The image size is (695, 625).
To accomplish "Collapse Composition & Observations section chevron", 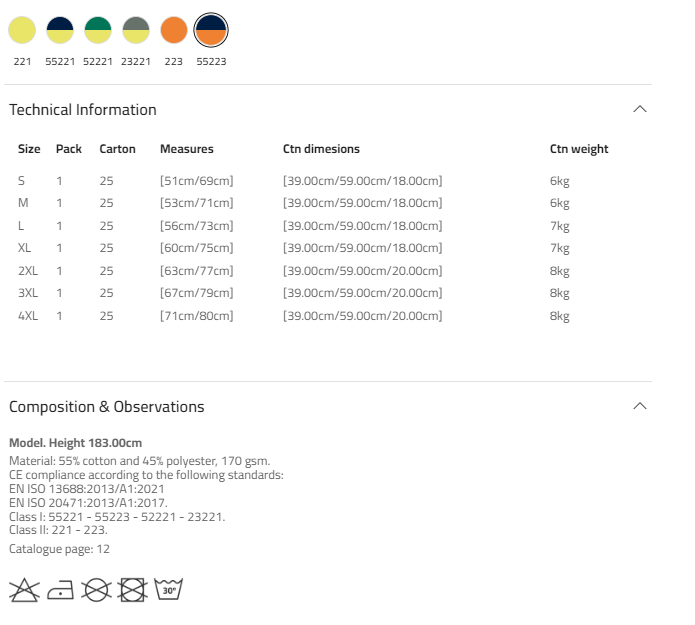I will pos(640,406).
